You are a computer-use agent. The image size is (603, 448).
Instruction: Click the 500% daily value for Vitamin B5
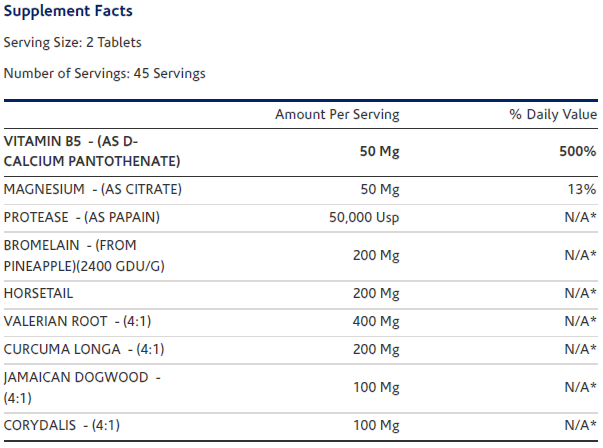coord(577,151)
